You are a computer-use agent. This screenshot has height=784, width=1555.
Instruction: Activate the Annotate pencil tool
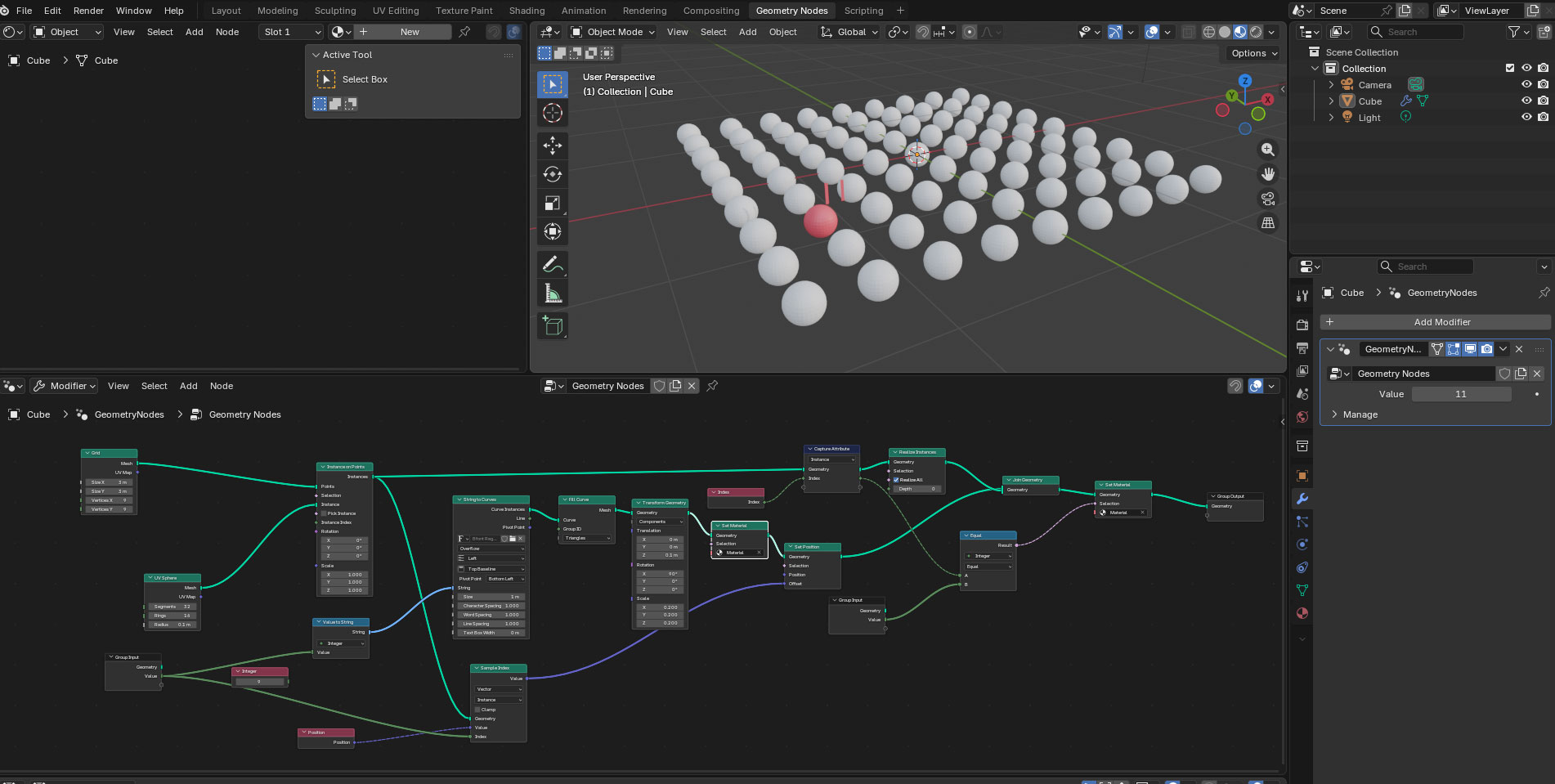pos(553,264)
